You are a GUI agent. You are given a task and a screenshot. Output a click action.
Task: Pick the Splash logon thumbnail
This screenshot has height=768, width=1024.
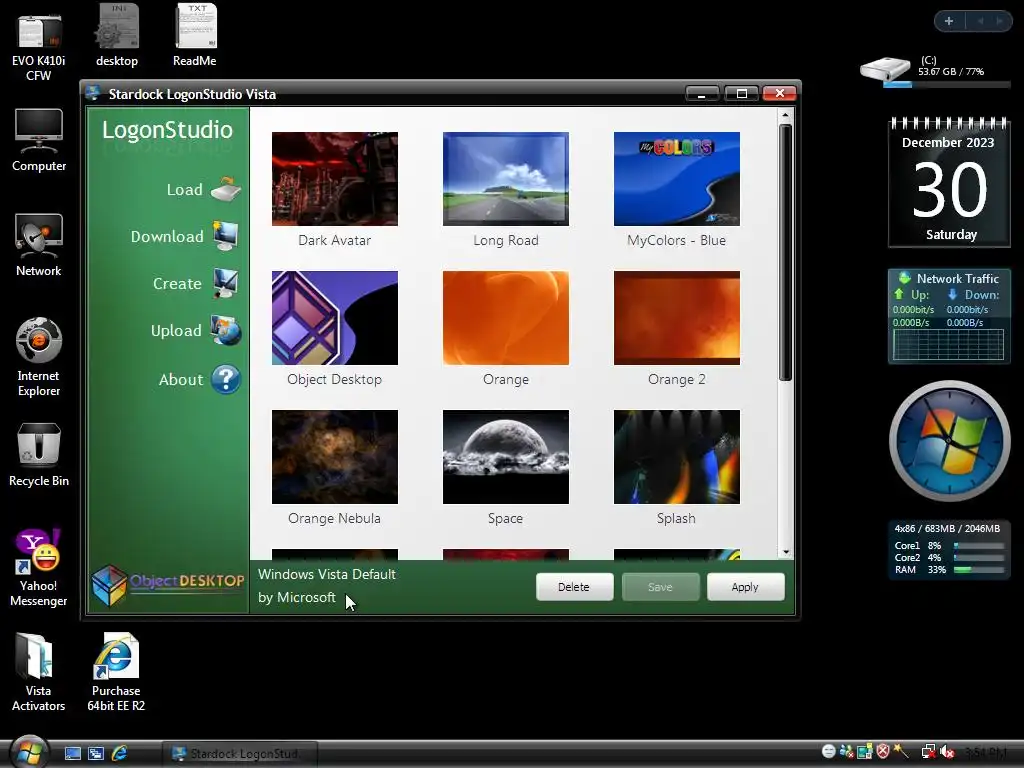677,457
